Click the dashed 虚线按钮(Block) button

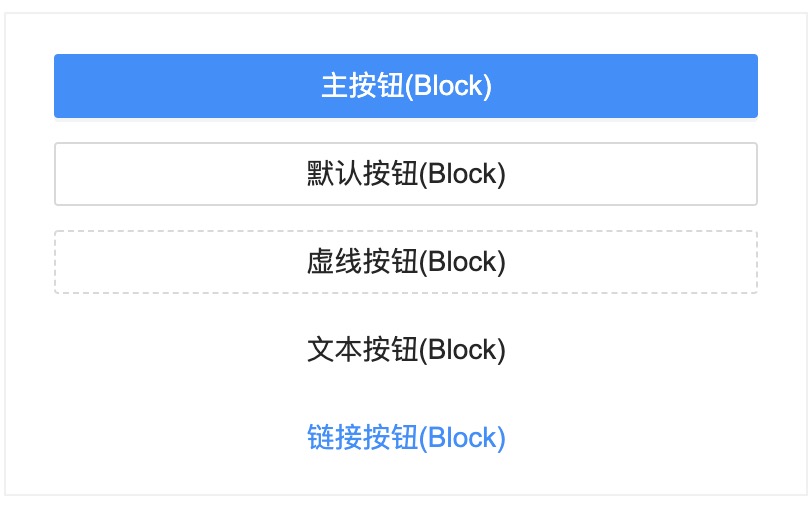click(x=406, y=262)
